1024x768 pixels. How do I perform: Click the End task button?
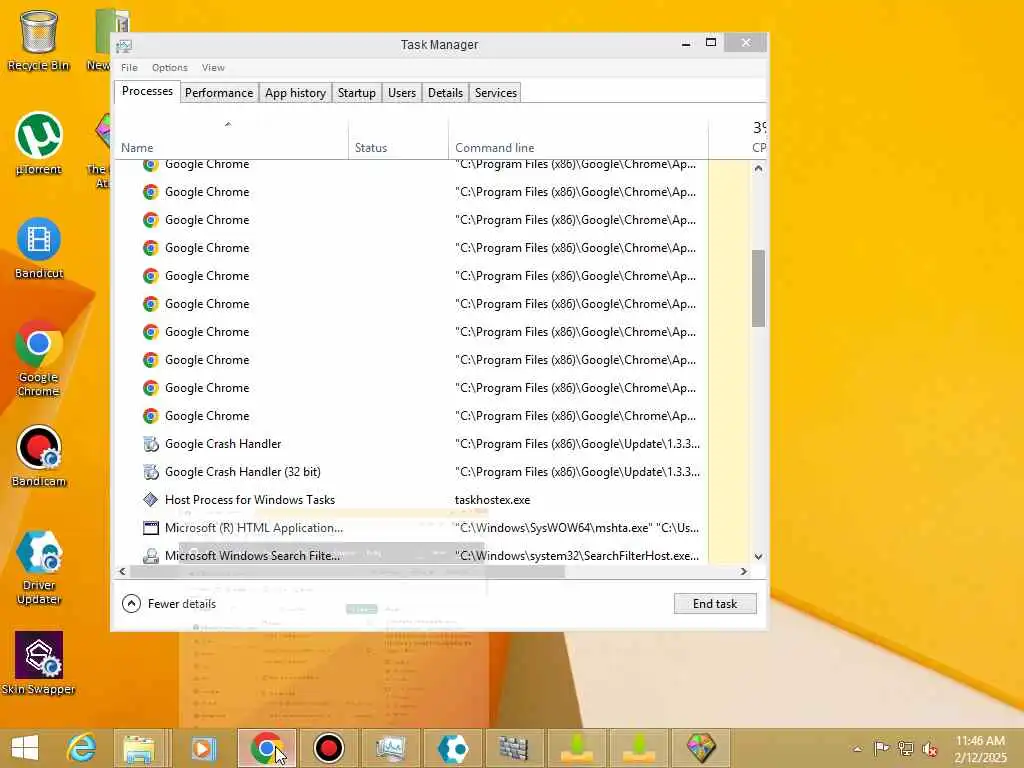click(x=715, y=603)
